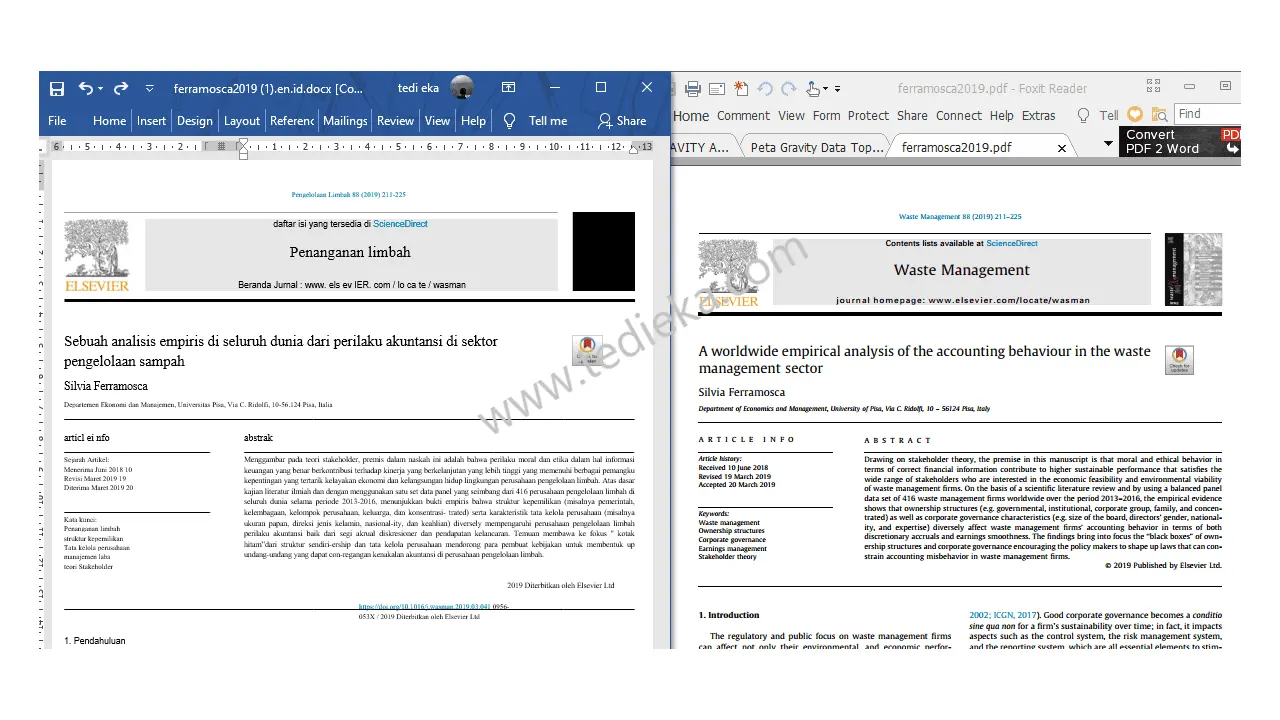The width and height of the screenshot is (1280, 720).
Task: Click the first-line indent marker on Word ruler
Action: click(243, 143)
